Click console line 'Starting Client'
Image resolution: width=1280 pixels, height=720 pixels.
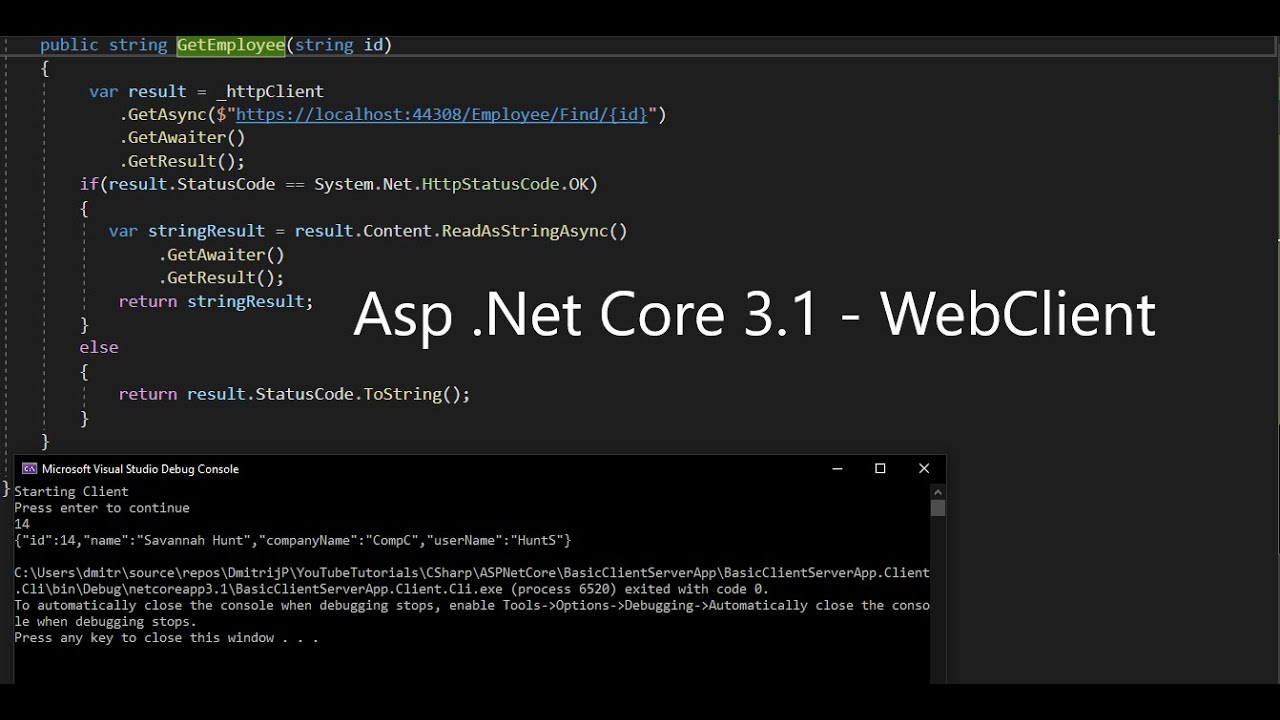(71, 491)
